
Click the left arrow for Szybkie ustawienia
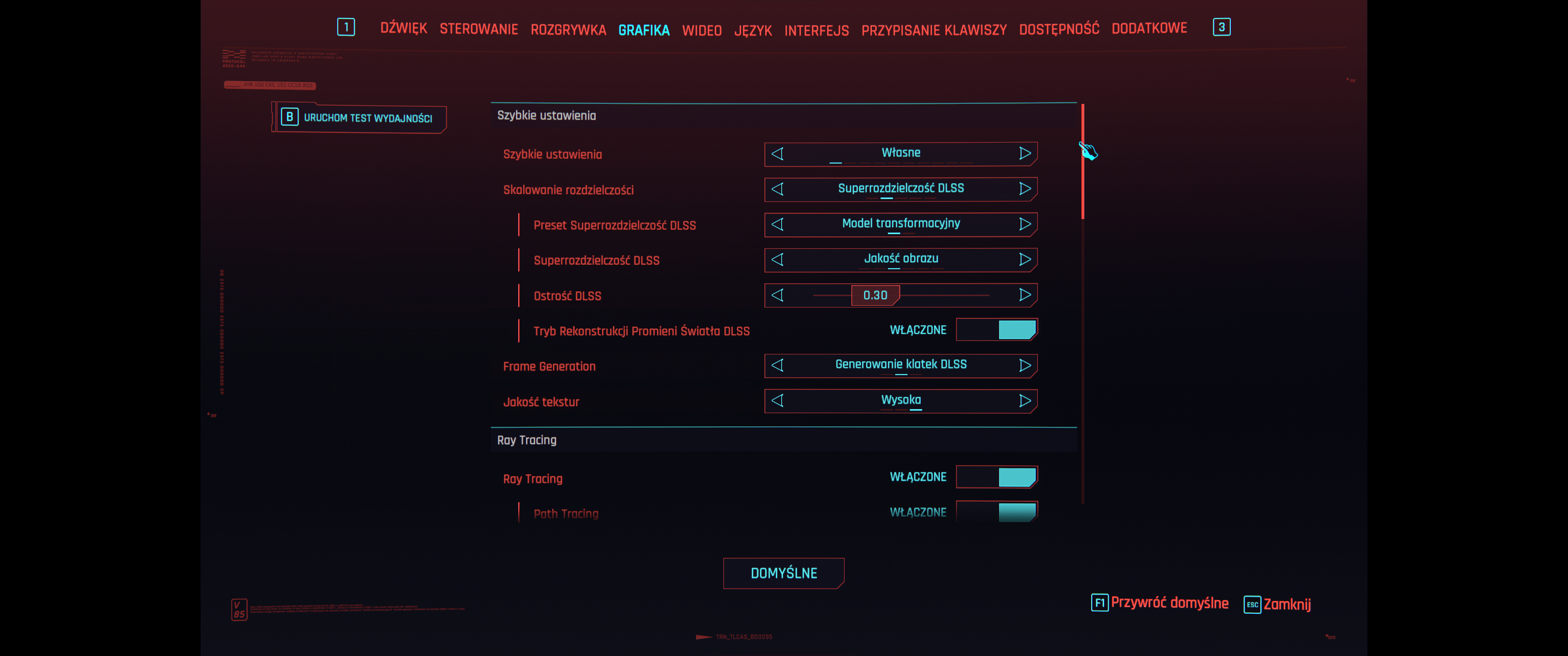[777, 154]
